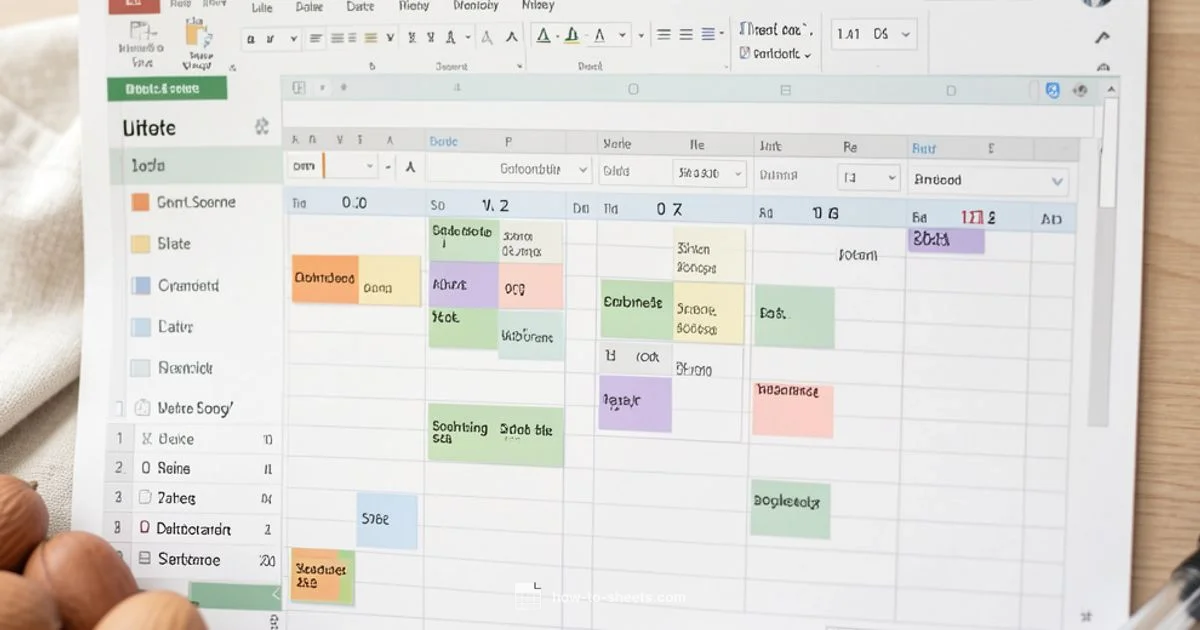The image size is (1200, 630).
Task: Click the increase font size icon
Action: 512,39
